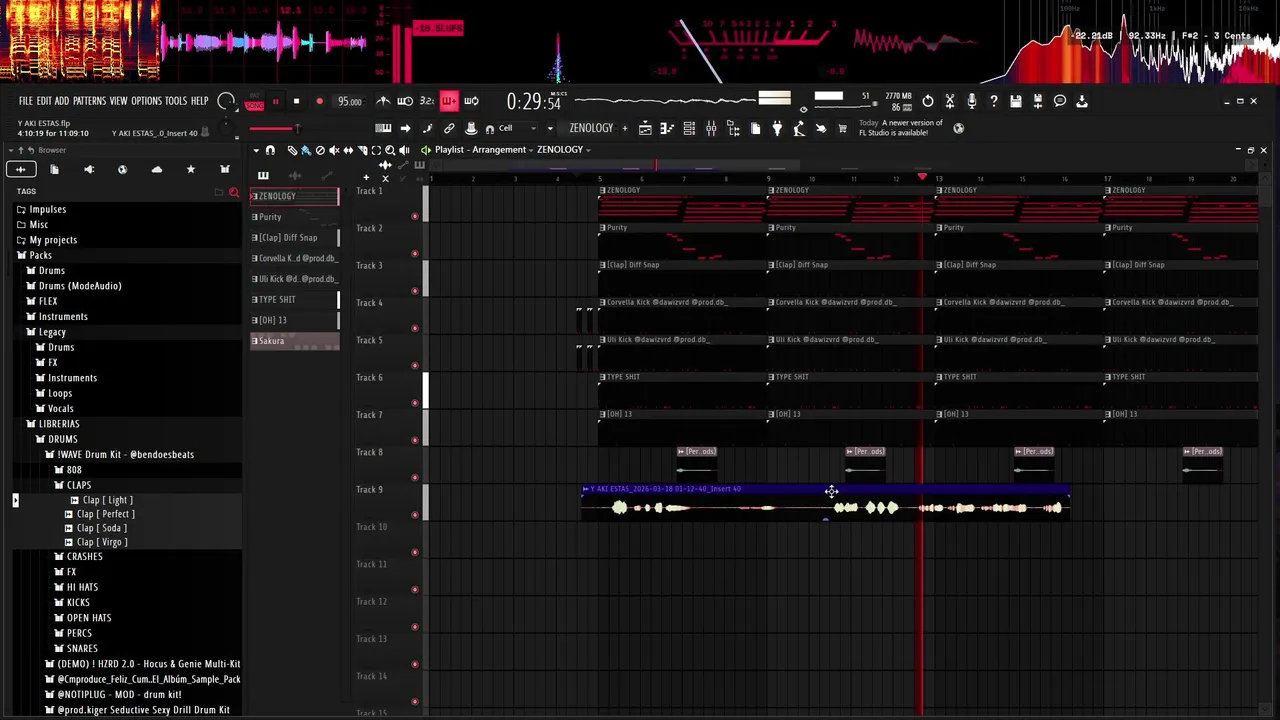Image resolution: width=1280 pixels, height=720 pixels.
Task: Save the project with the floppy icon
Action: pyautogui.click(x=1016, y=101)
